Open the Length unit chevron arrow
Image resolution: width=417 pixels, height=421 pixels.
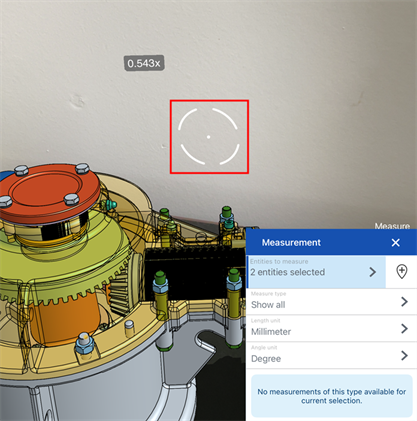coord(404,329)
